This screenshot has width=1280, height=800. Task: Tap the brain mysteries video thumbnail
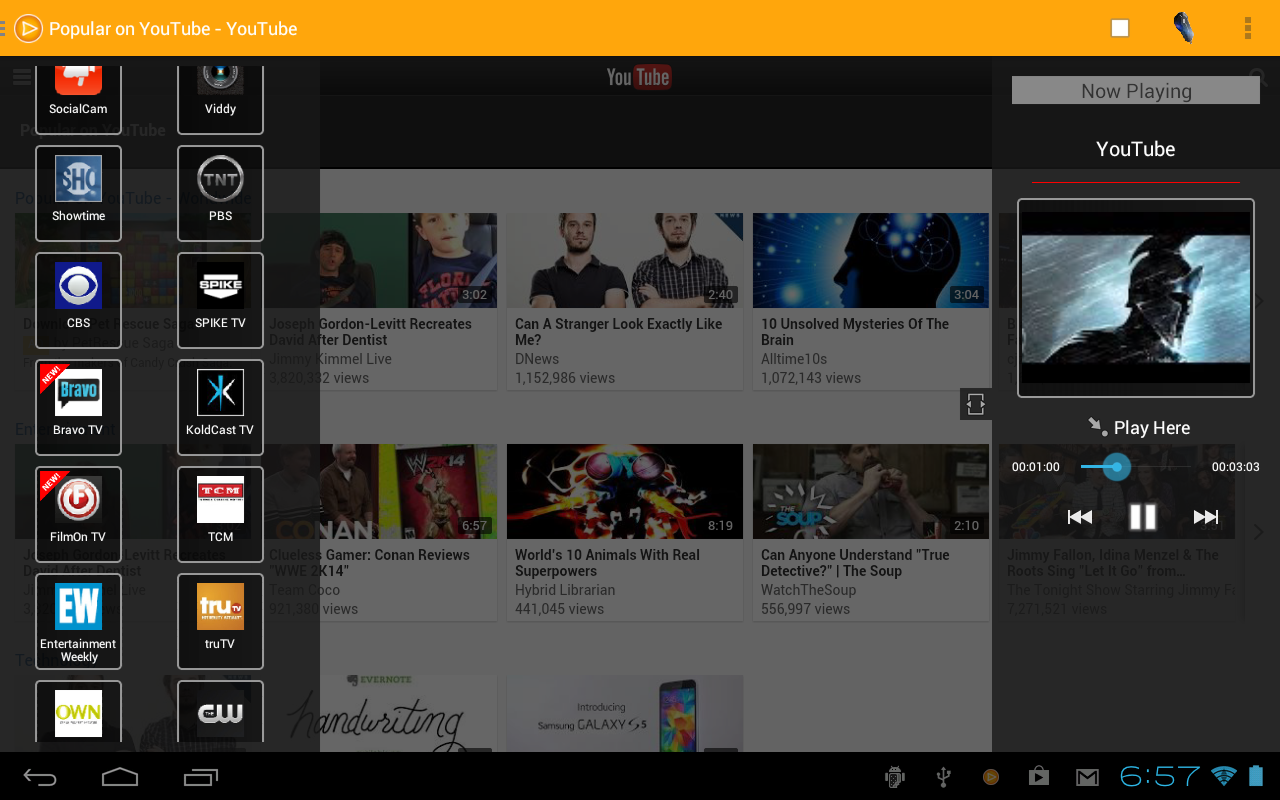point(871,260)
